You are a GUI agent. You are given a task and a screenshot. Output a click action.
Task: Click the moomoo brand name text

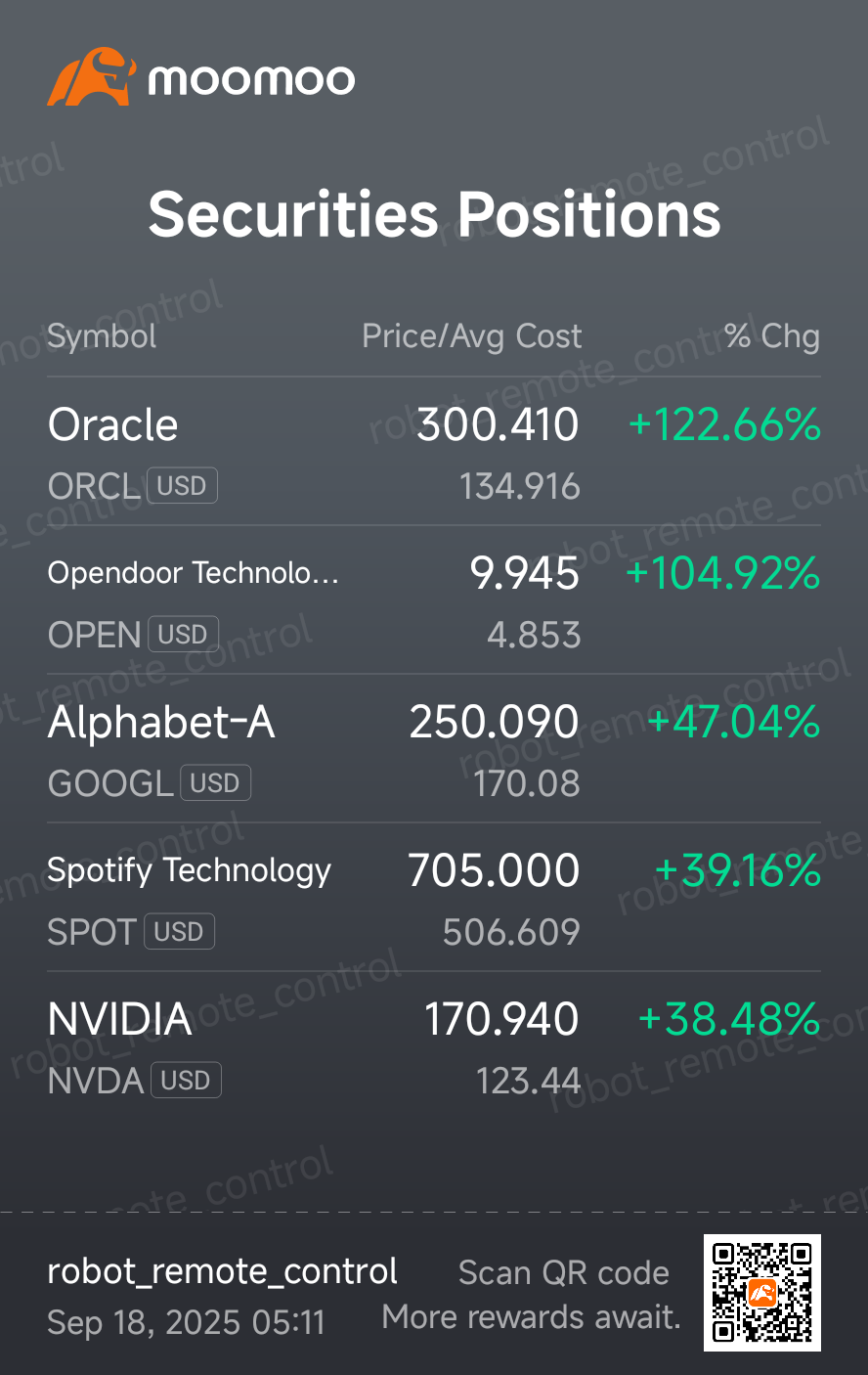[251, 79]
